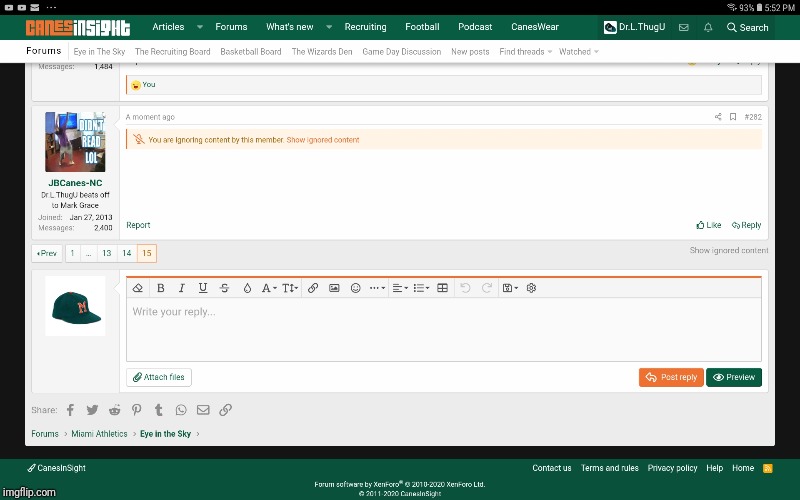Toggle bold formatting in the reply editor
This screenshot has width=800, height=500.
click(x=160, y=288)
